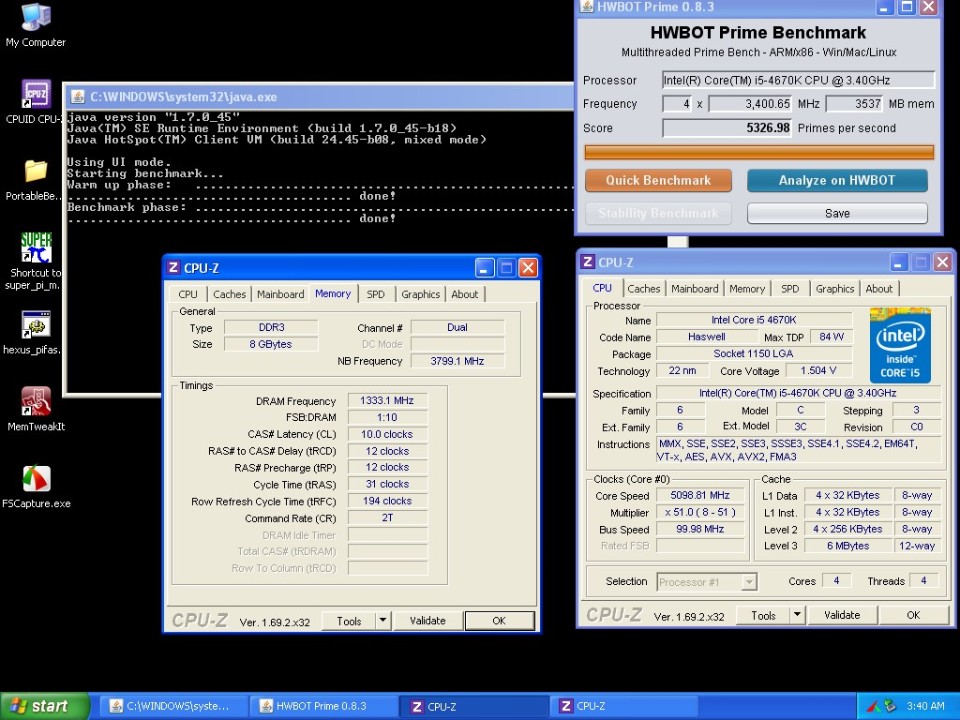
Task: Click Tools button in Memory CPU-Z window
Action: pyautogui.click(x=348, y=620)
